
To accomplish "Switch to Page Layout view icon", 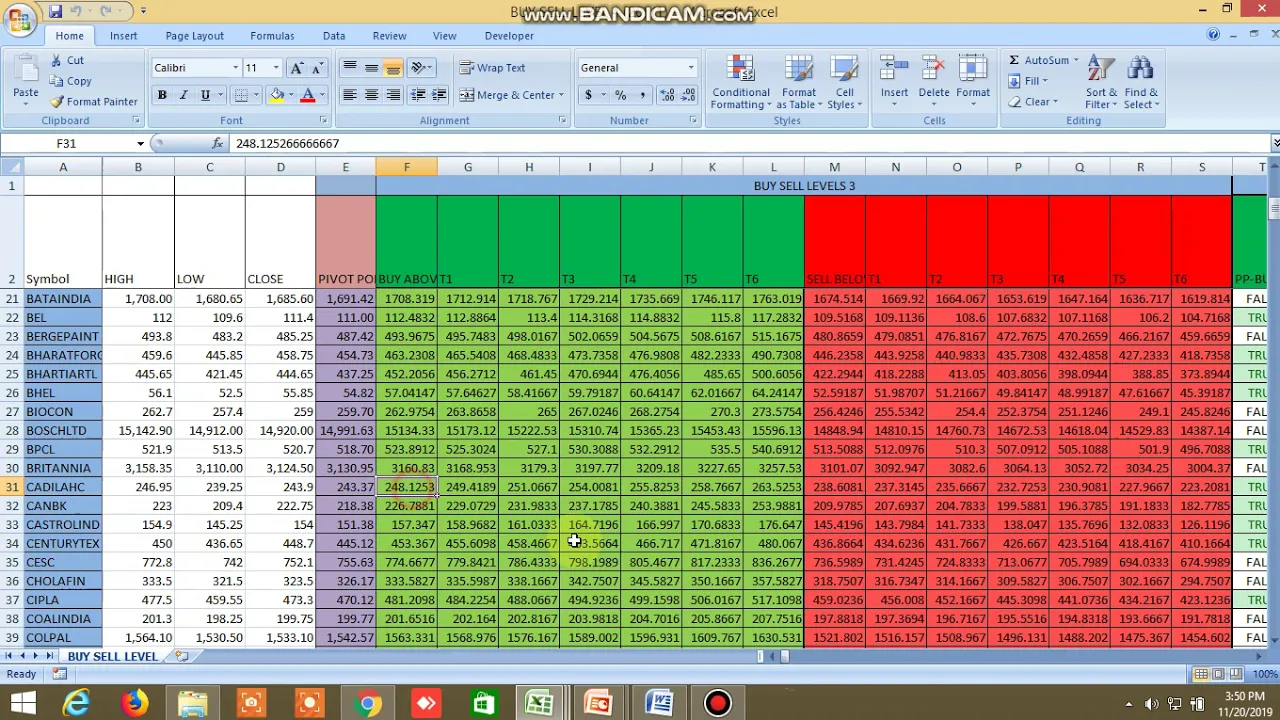I will point(1219,674).
